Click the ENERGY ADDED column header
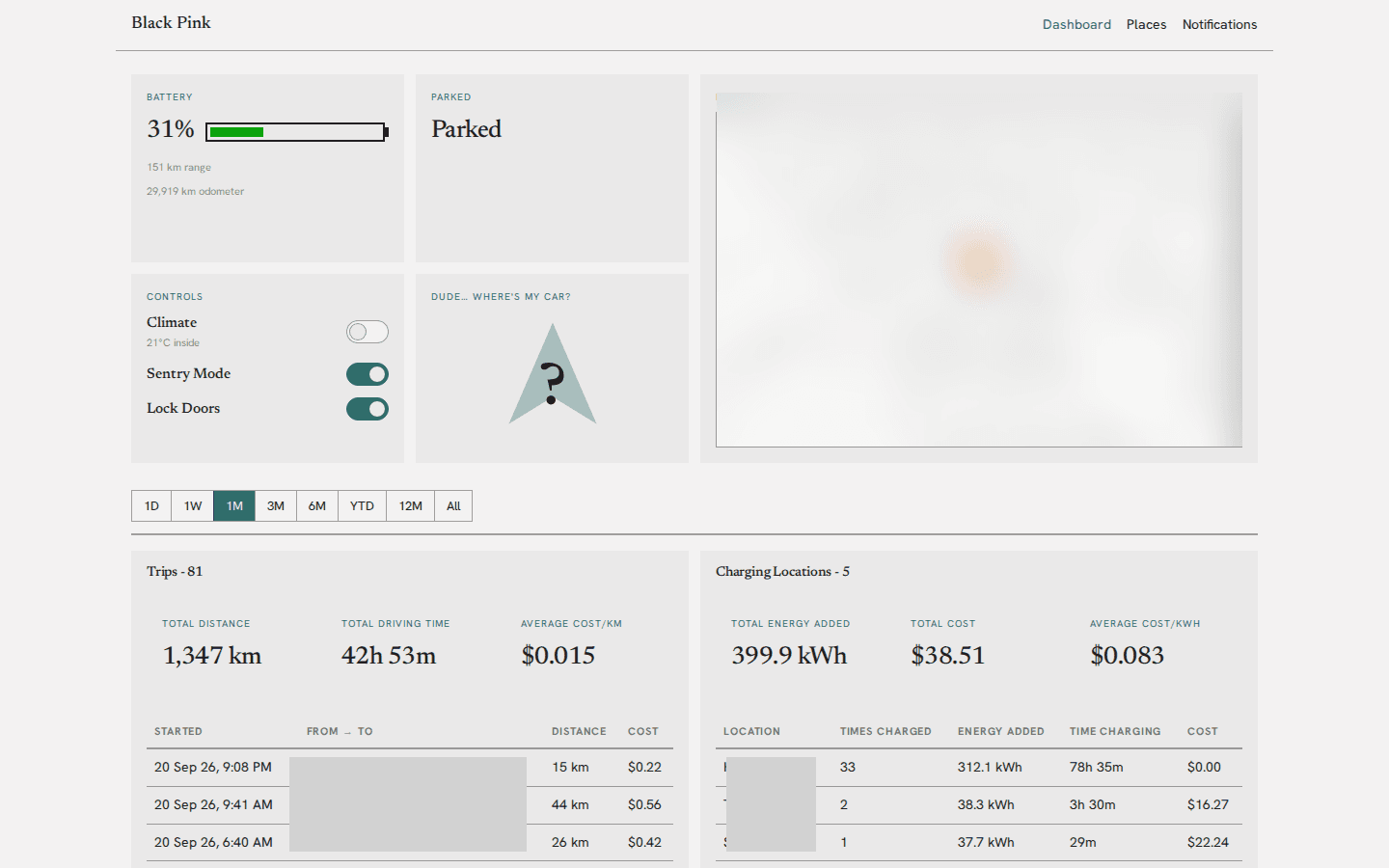Screen dimensions: 1389x868 click(x=1000, y=732)
